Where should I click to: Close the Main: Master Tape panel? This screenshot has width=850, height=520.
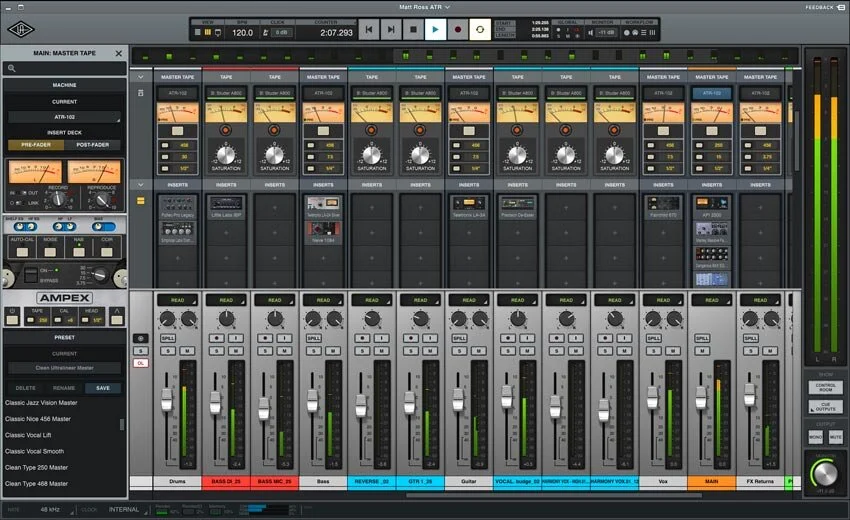click(x=119, y=53)
